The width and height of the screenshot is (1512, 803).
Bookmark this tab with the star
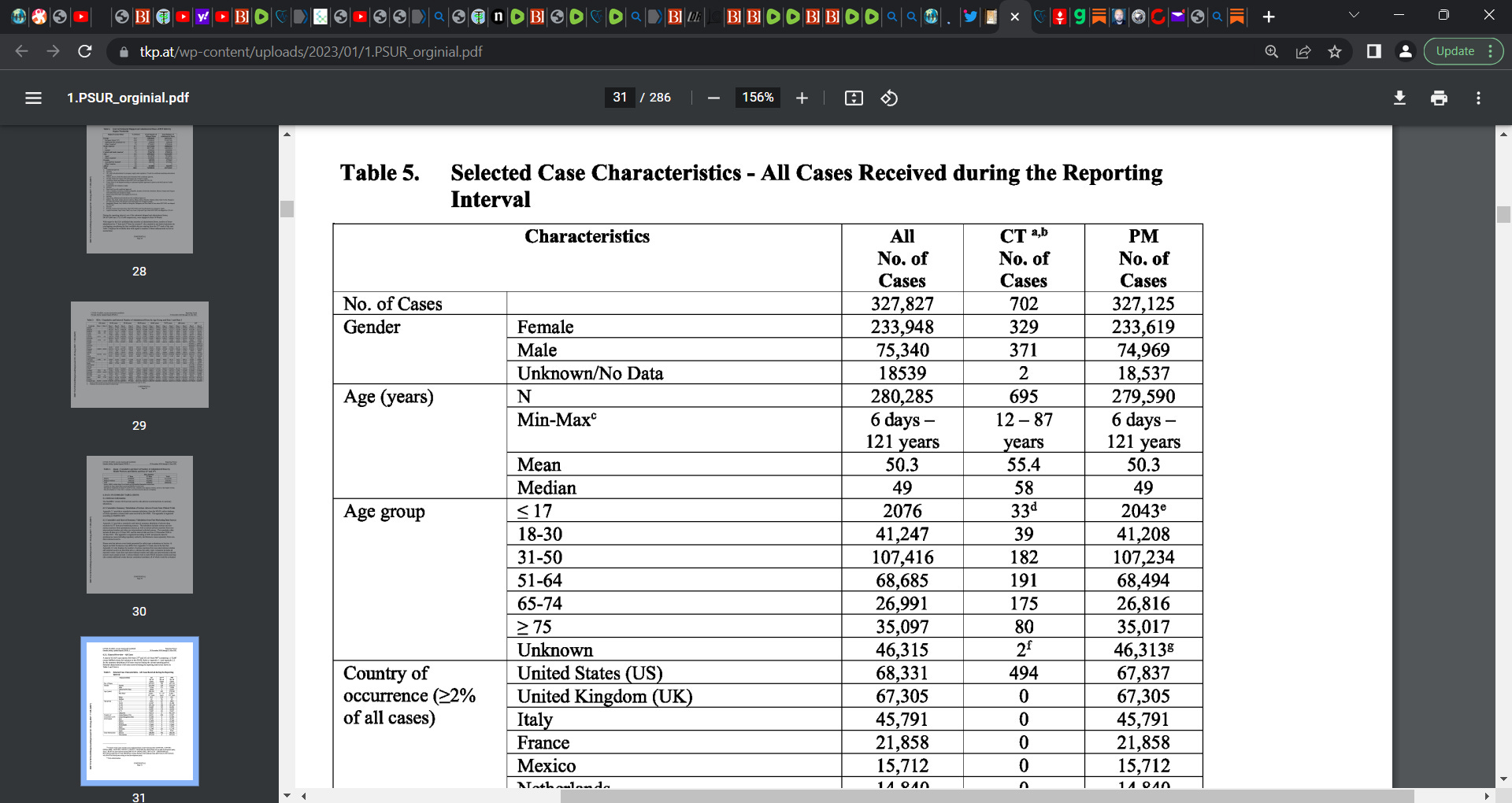pos(1335,51)
